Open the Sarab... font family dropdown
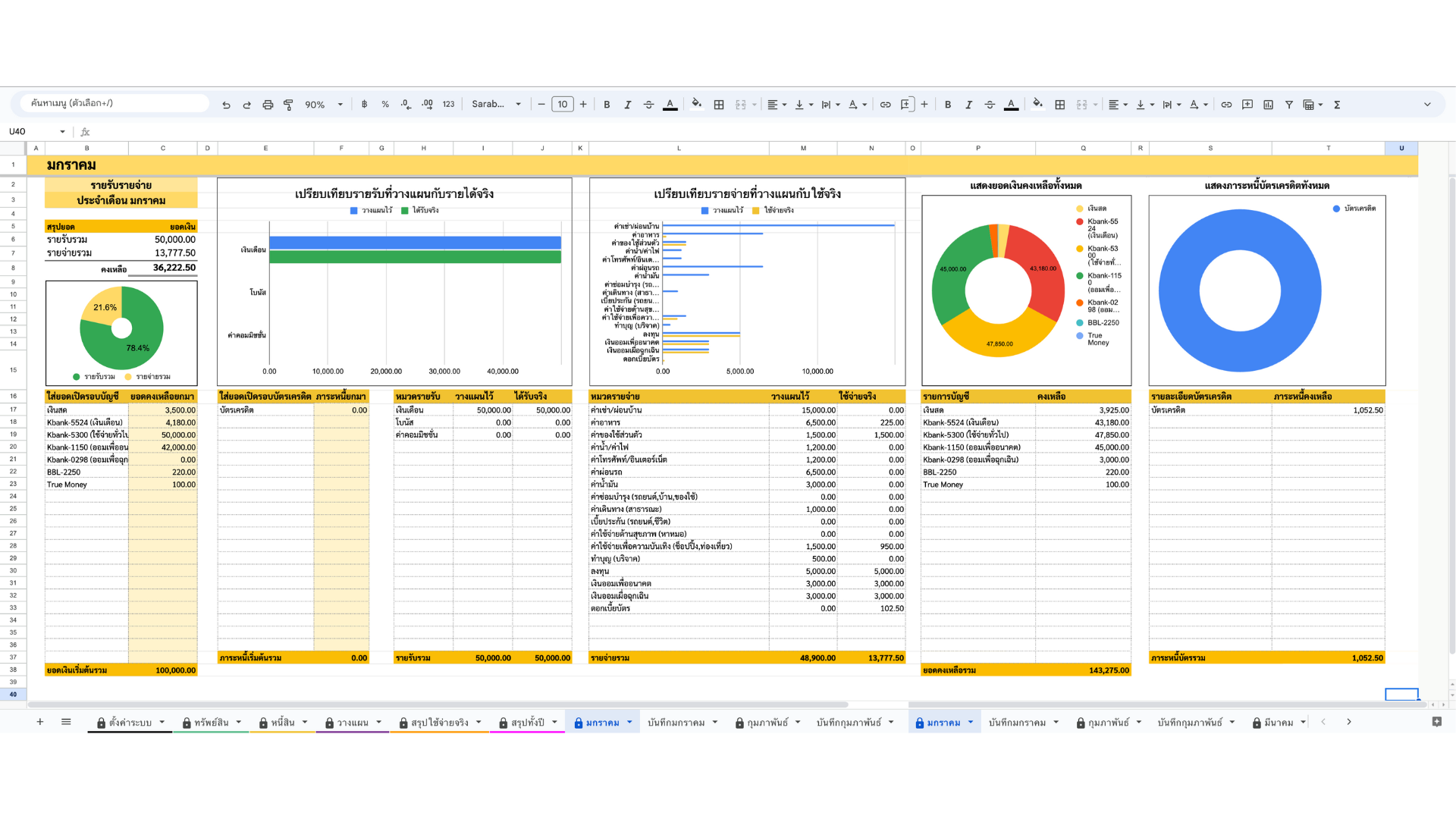 pyautogui.click(x=496, y=105)
